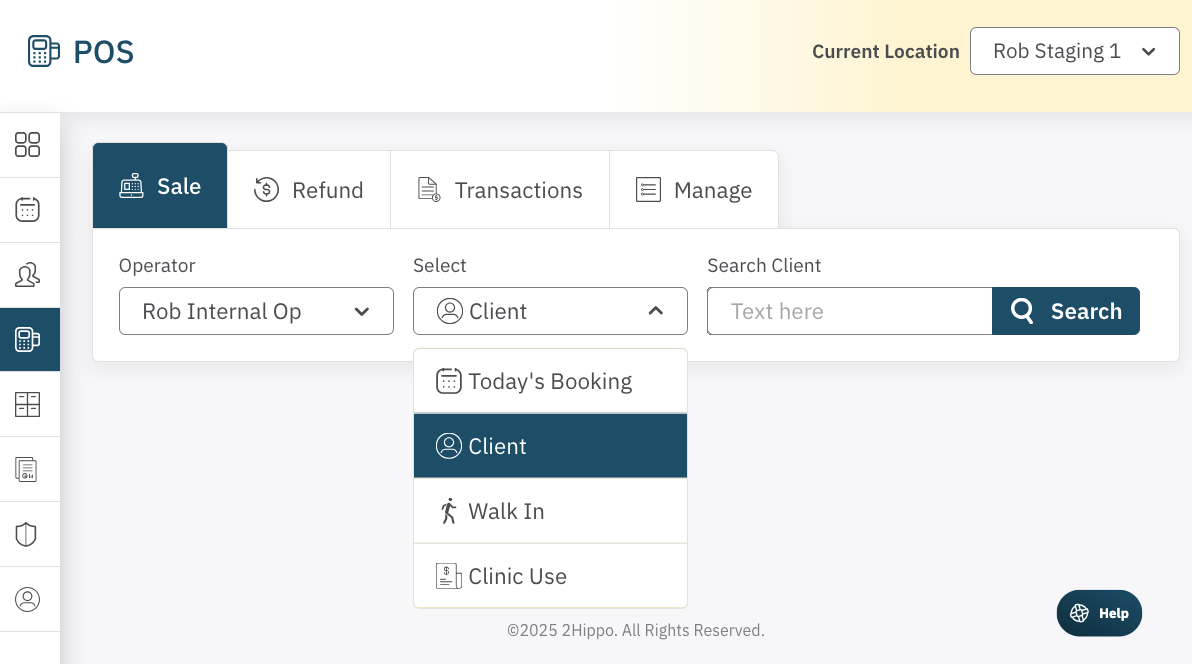Open the invoice reports sidebar icon

[x=27, y=469]
